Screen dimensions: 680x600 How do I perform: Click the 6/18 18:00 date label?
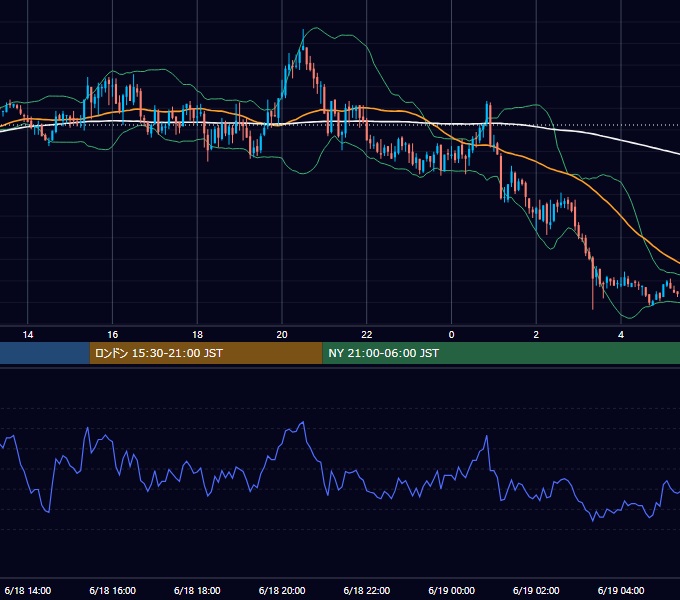pos(197,590)
